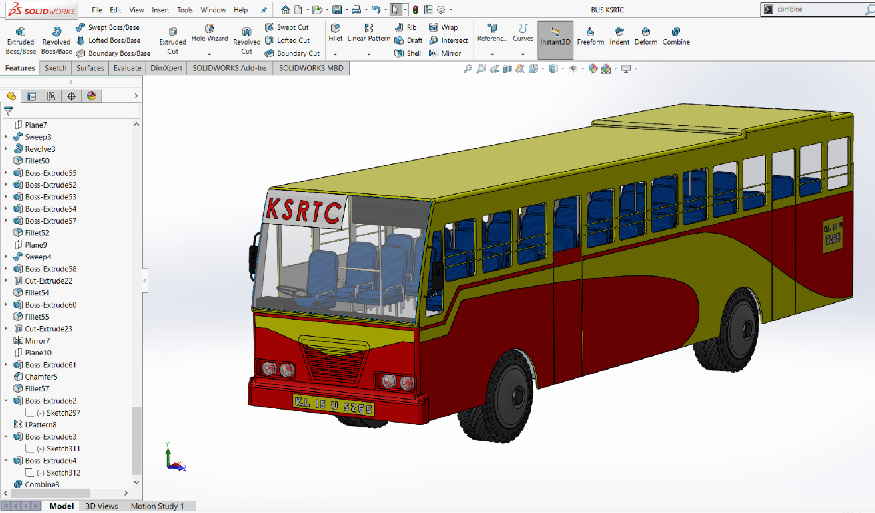This screenshot has height=513, width=875.
Task: Select the Swept Cut tool
Action: tap(286, 27)
